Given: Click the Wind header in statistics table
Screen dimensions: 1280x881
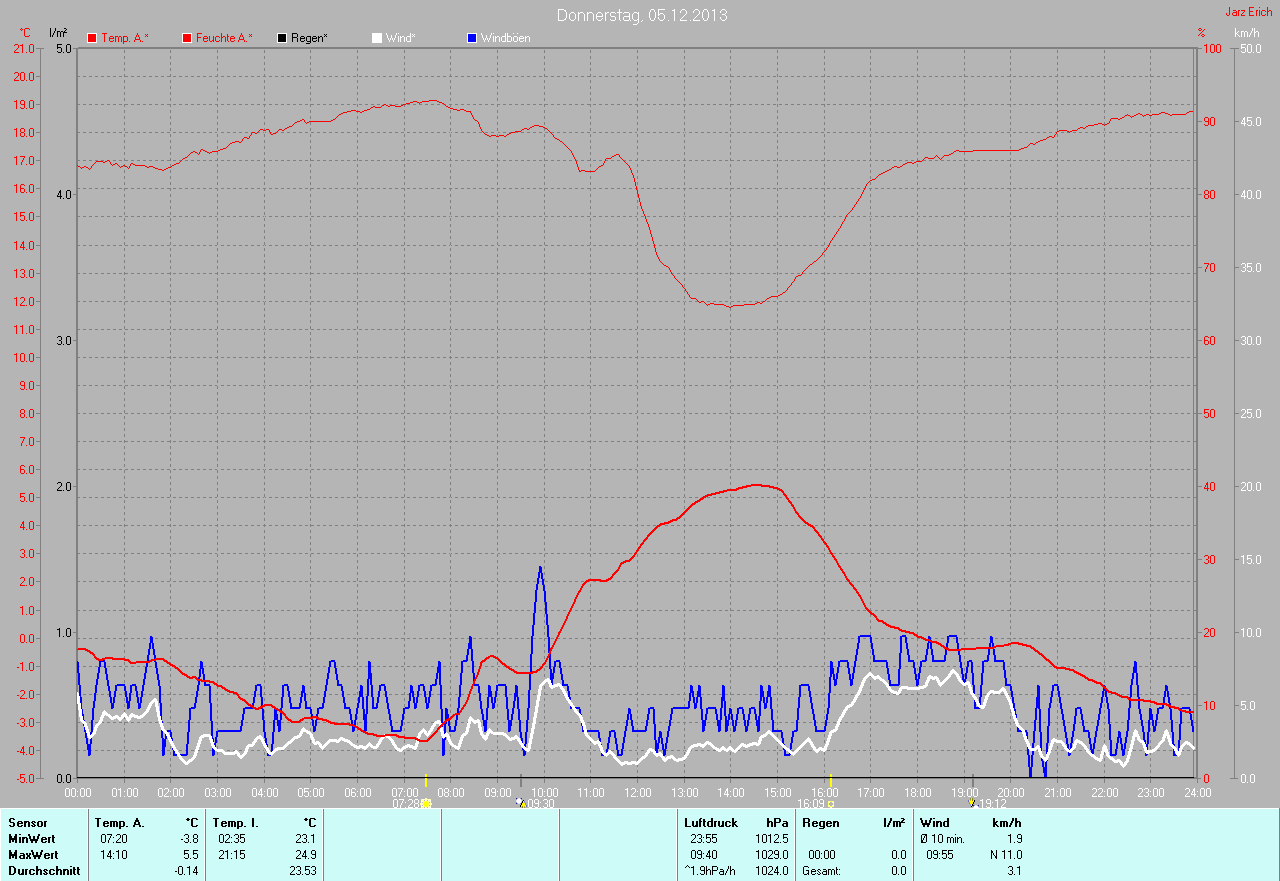Looking at the screenshot, I should (x=934, y=823).
